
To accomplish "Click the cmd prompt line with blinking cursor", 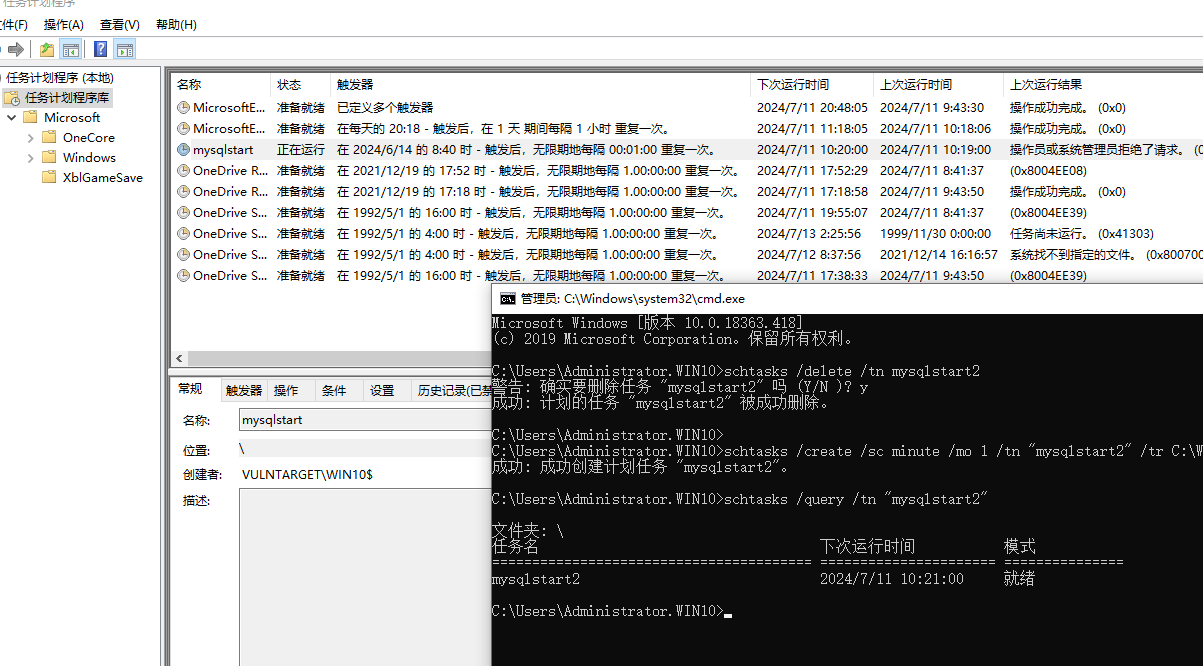I will 612,611.
